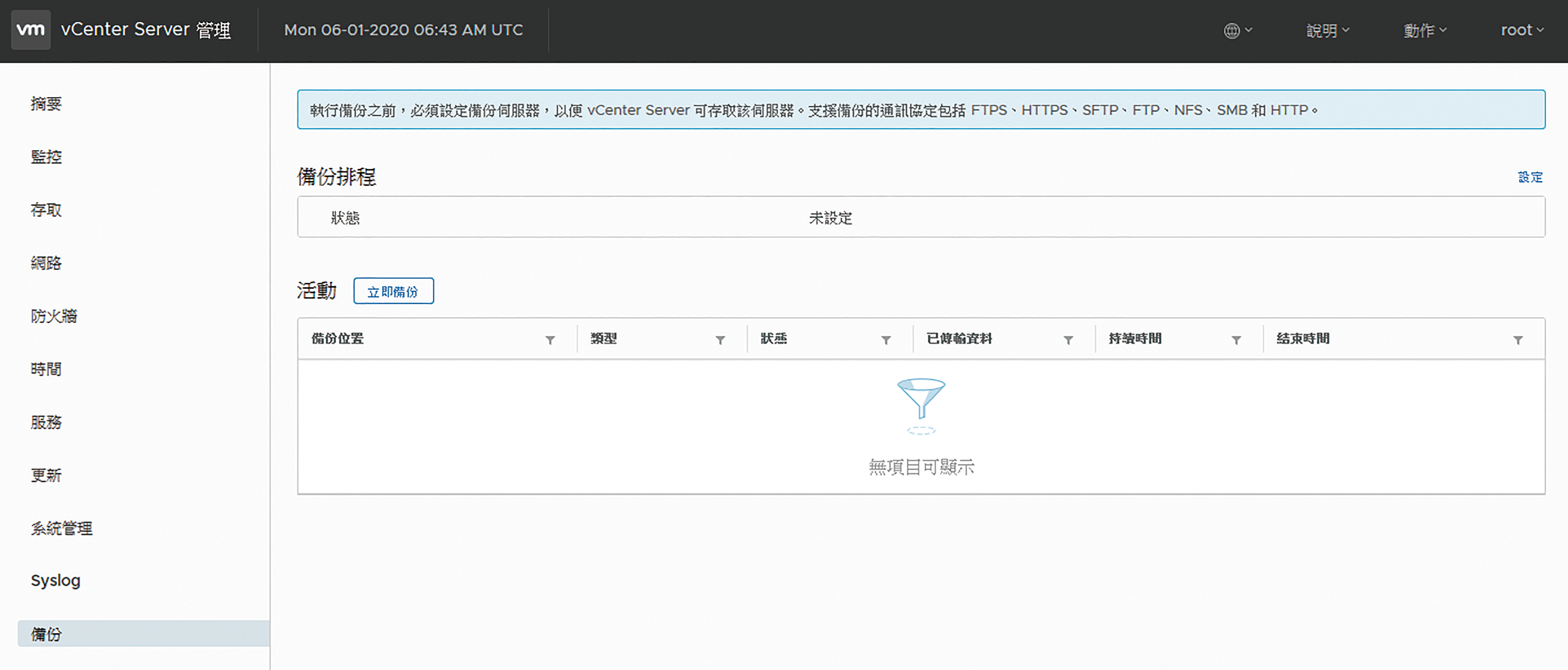This screenshot has height=670, width=1568.
Task: Filter the 類型 column
Action: [720, 340]
